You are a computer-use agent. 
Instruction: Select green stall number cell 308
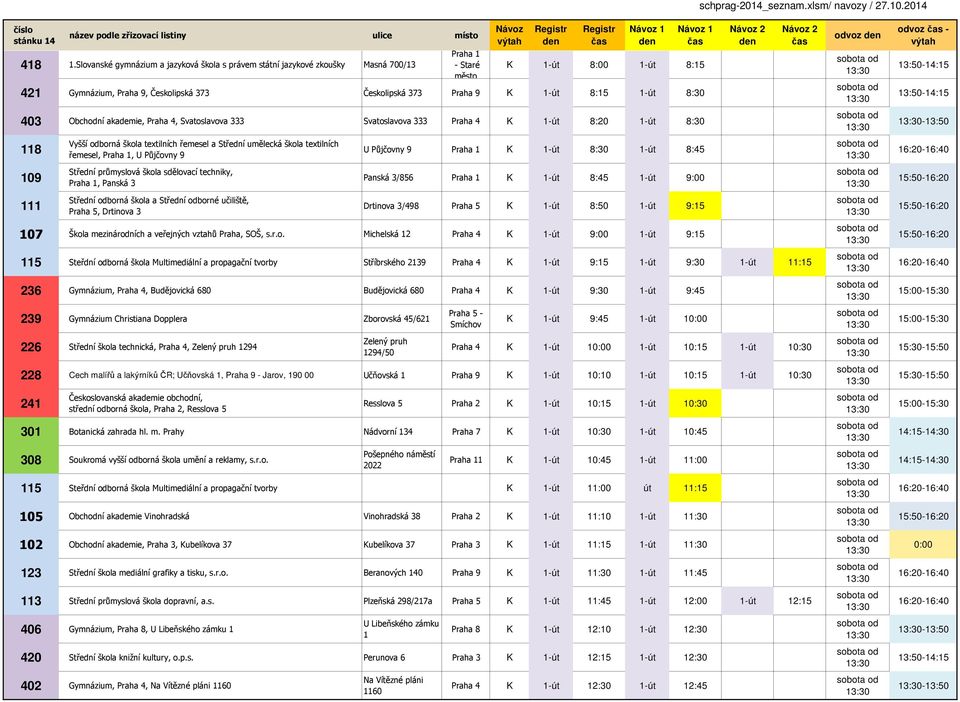point(31,460)
